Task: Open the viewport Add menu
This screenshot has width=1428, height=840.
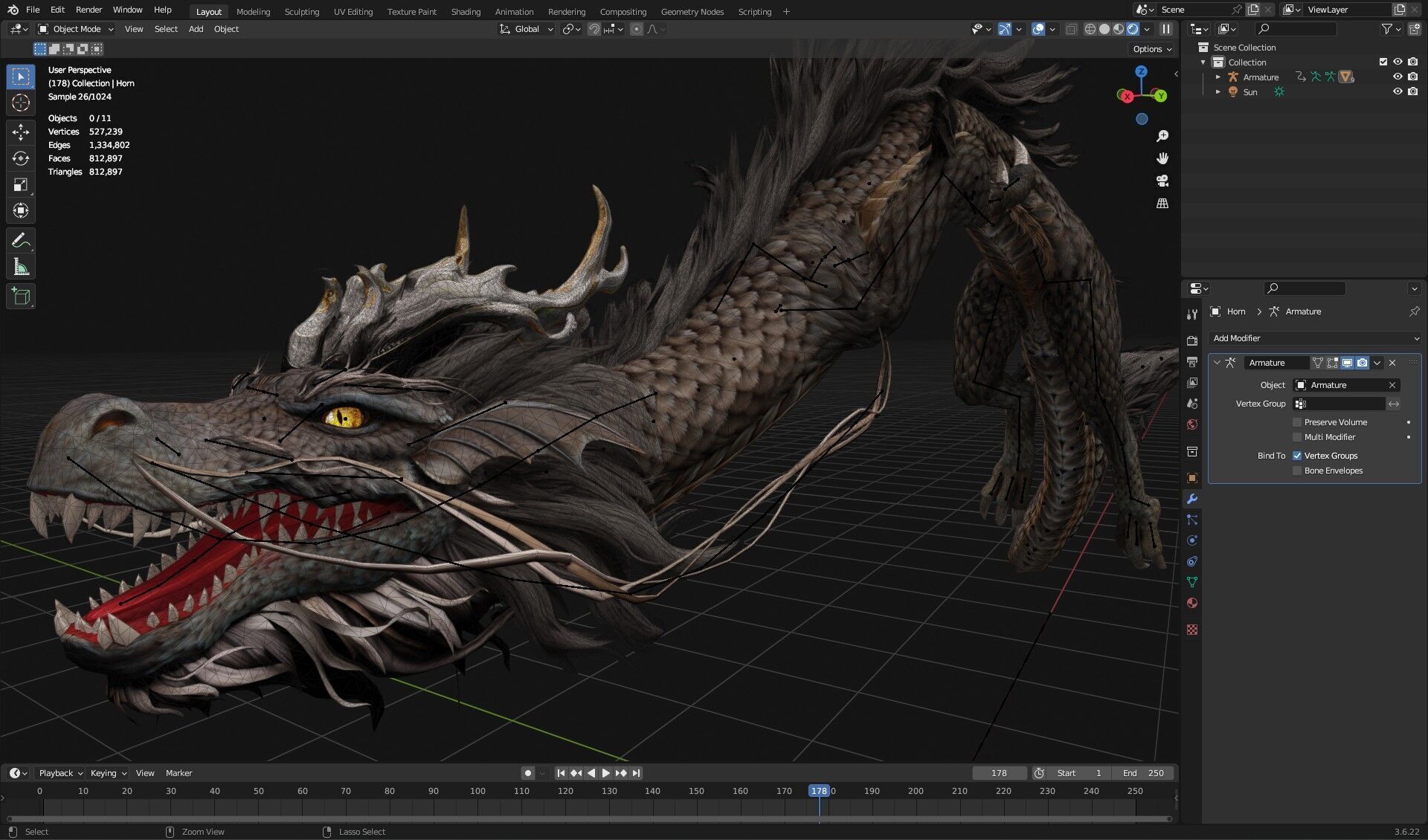Action: pos(196,29)
